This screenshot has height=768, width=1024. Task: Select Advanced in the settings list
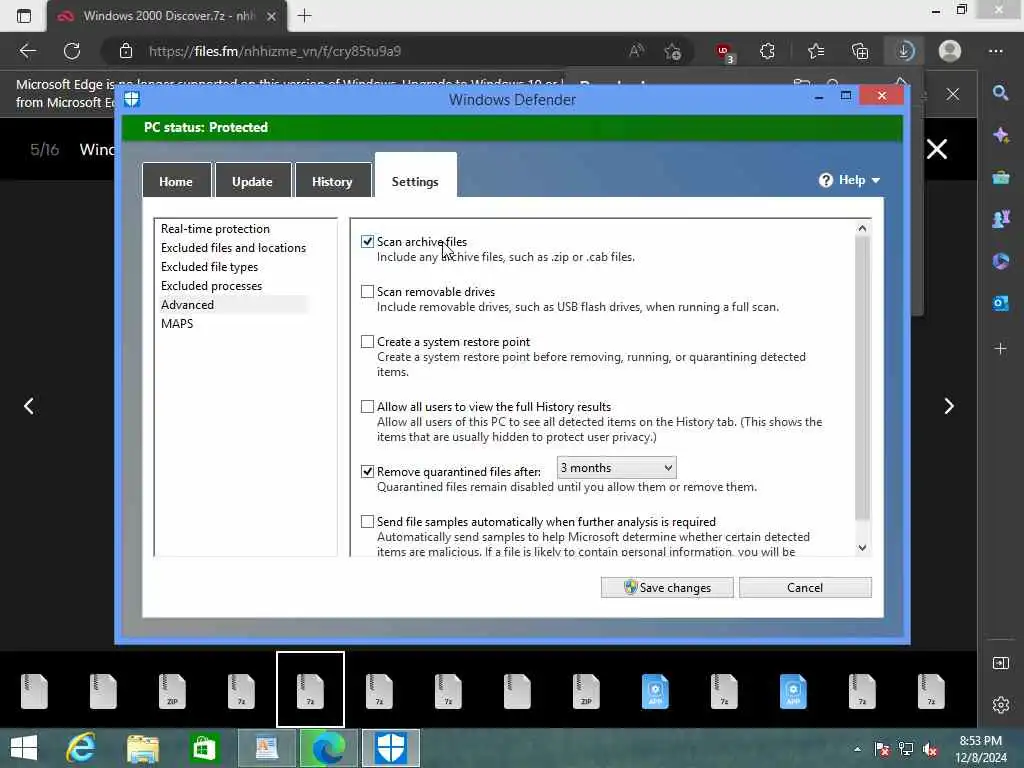(187, 304)
